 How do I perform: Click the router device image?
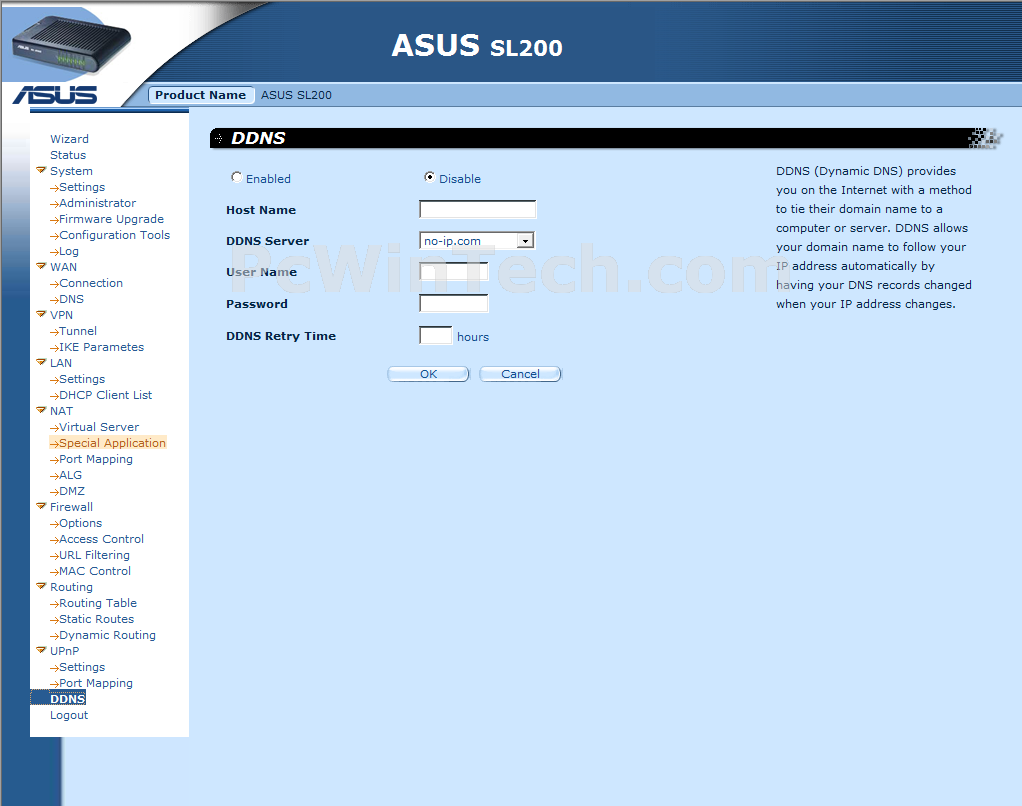coord(70,44)
